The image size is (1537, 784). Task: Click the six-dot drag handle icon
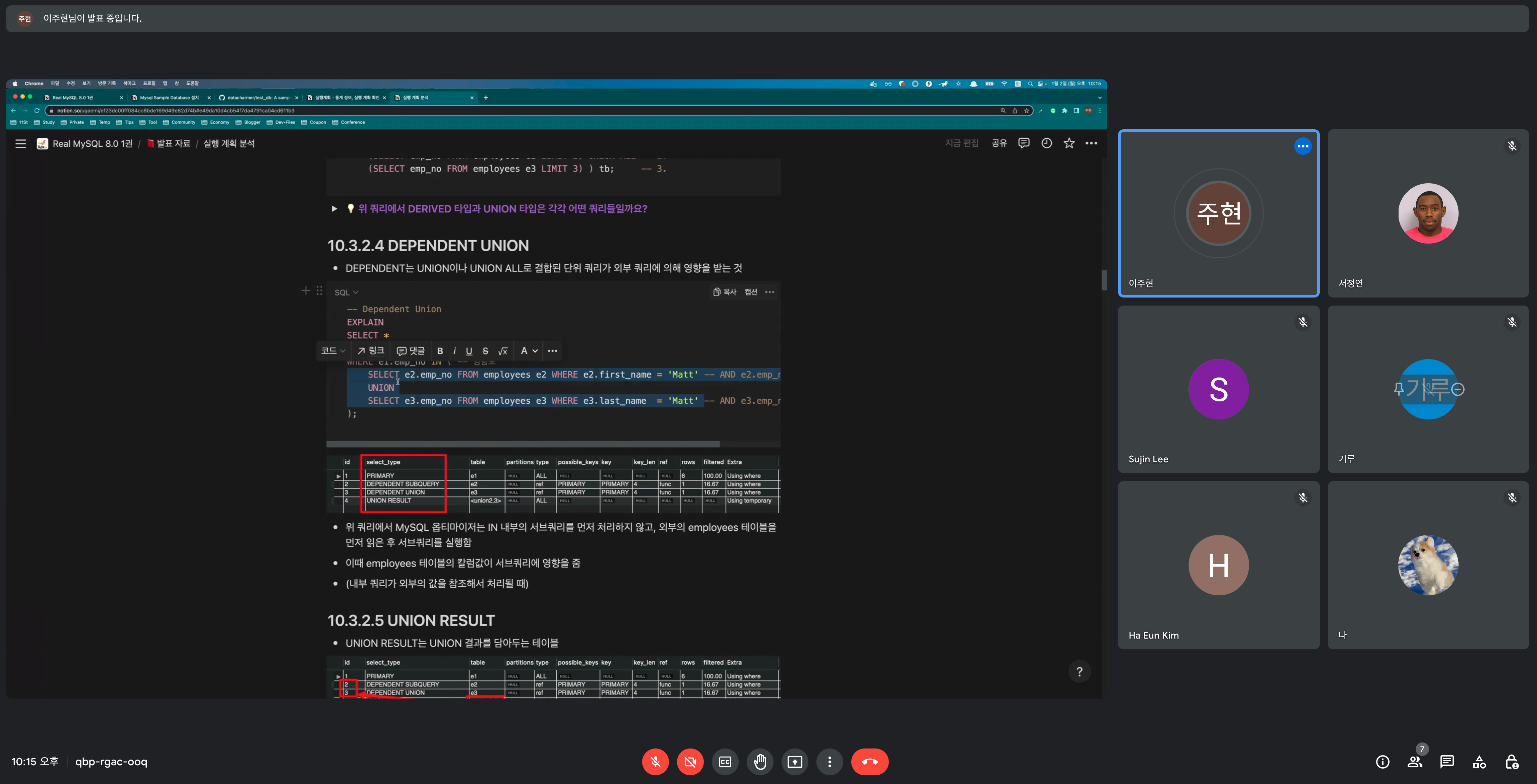(x=319, y=290)
